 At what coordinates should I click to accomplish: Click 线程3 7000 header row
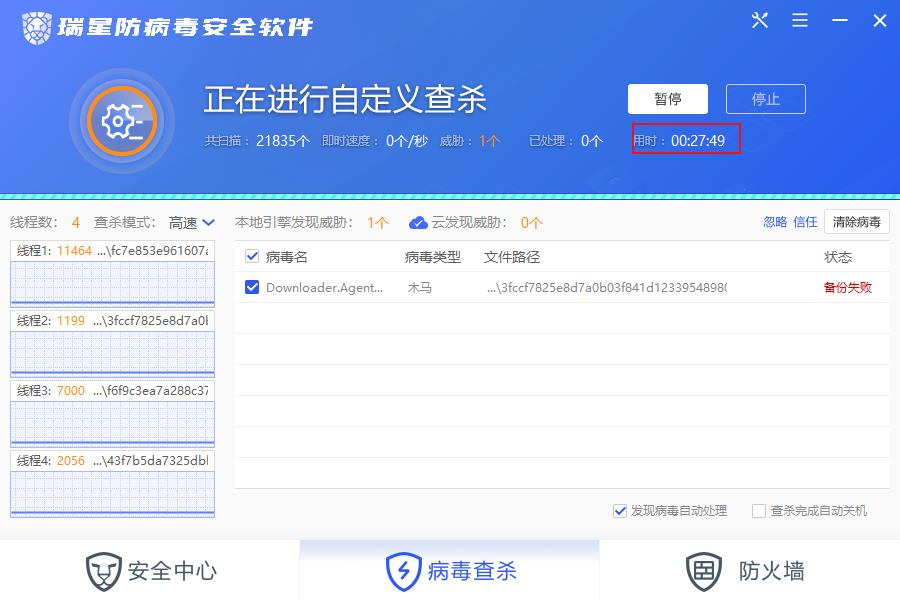click(x=112, y=391)
